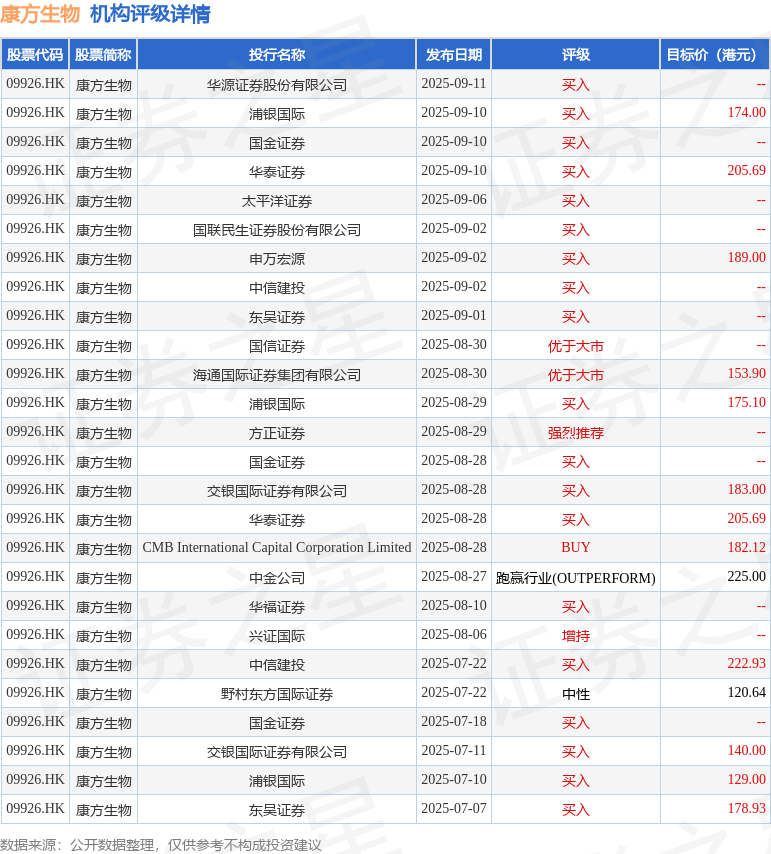771x854 pixels.
Task: Select 兴证国际 cell
Action: [277, 636]
